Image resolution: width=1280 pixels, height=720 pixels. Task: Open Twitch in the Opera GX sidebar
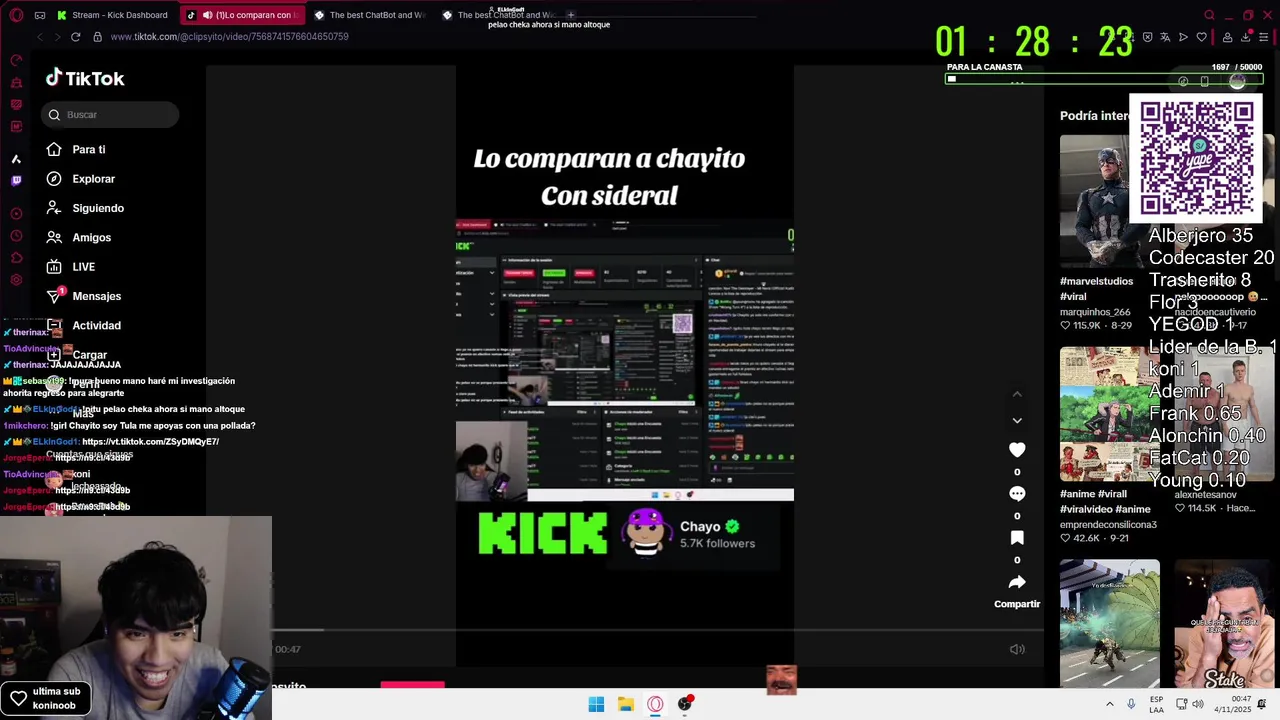tap(16, 181)
